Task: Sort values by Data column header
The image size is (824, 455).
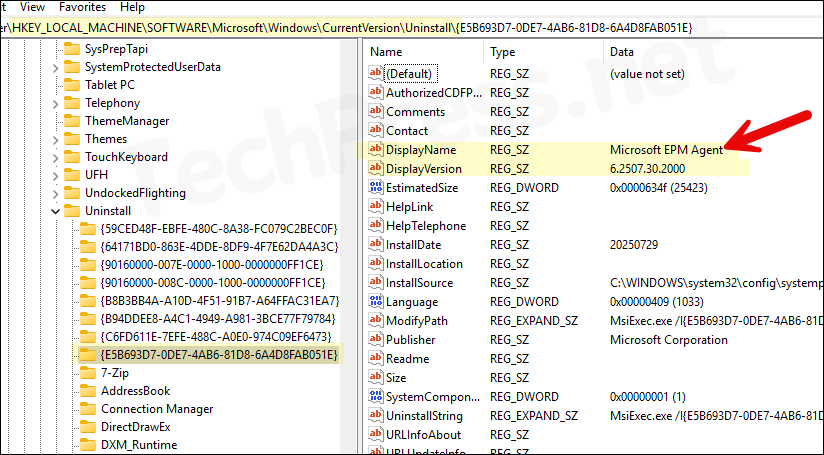Action: pyautogui.click(x=622, y=52)
